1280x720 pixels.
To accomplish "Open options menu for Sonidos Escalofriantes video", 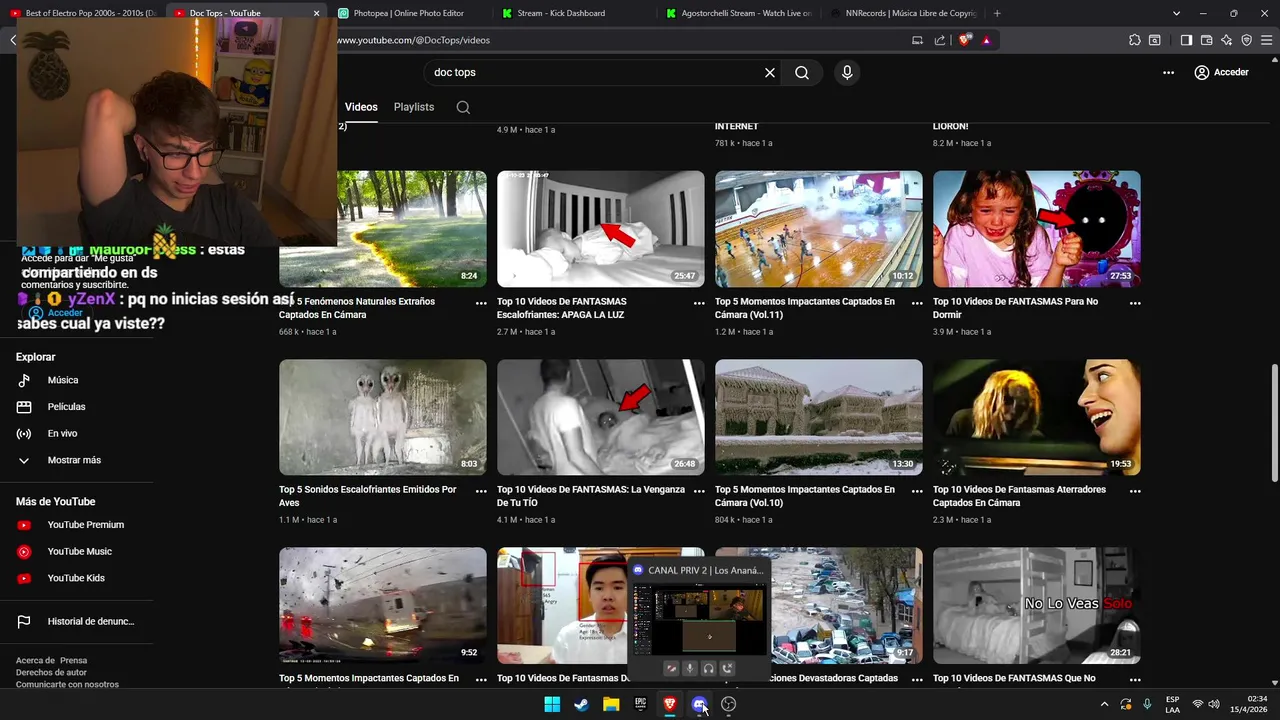I will pos(481,491).
